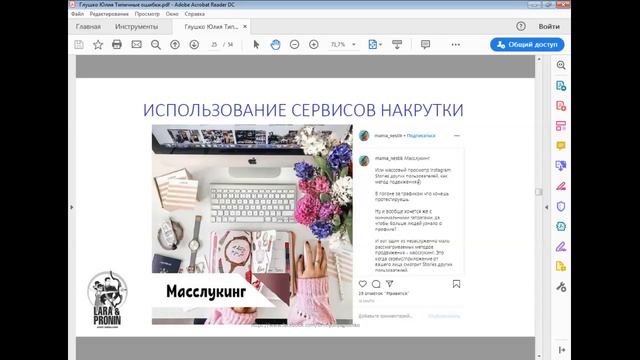Add a comment from toolbar bubble
Image resolution: width=640 pixels, height=360 pixels.
[425, 44]
